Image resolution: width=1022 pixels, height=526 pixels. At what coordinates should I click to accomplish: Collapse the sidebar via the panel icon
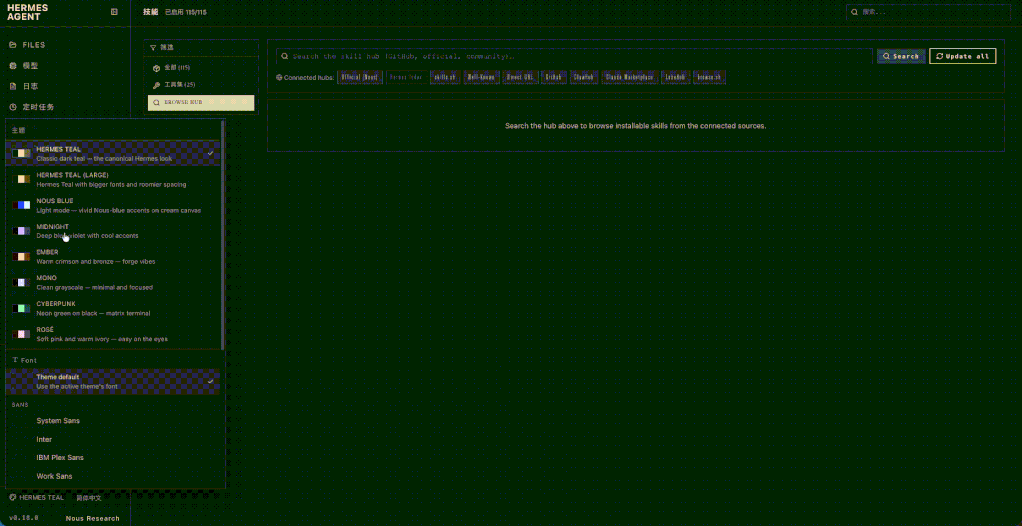(115, 12)
